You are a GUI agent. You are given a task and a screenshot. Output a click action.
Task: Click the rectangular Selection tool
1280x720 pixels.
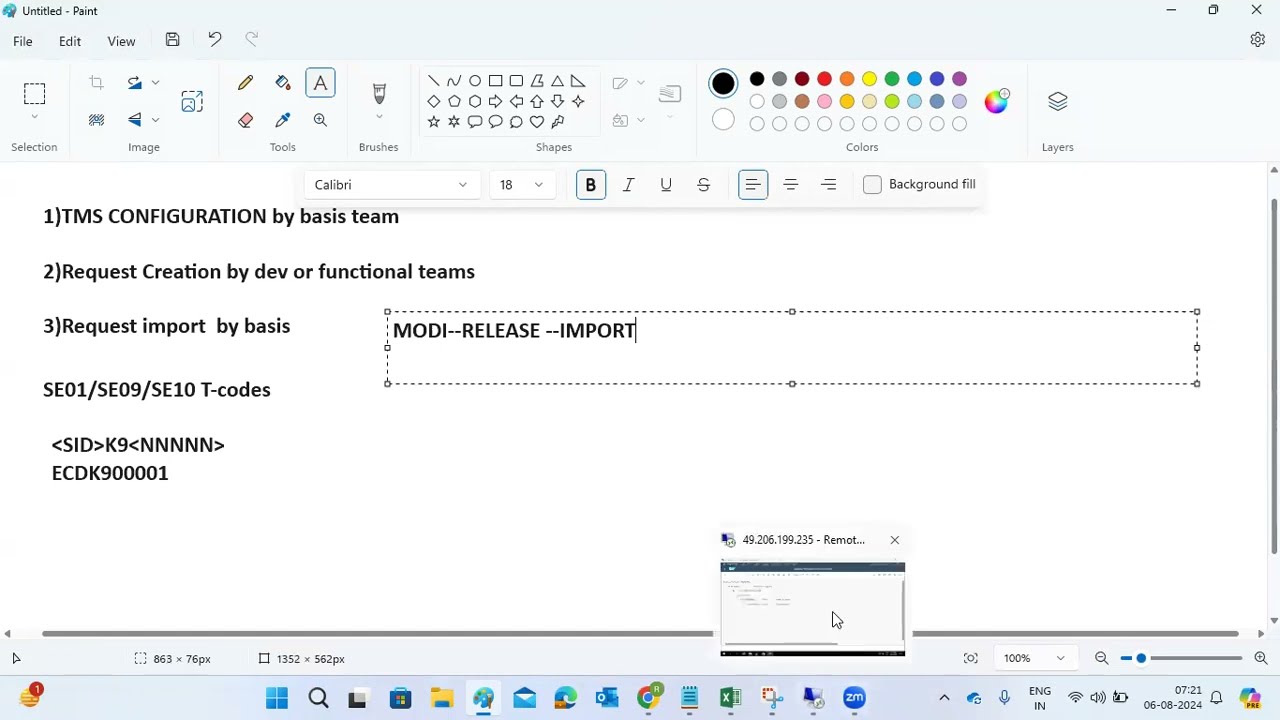tap(34, 94)
